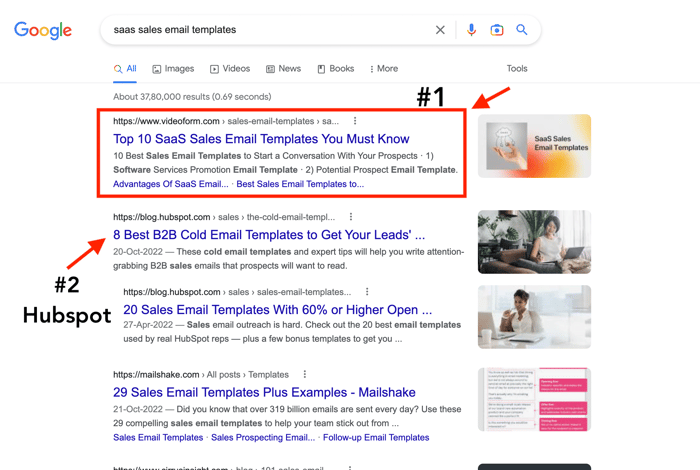This screenshot has height=470, width=700.
Task: Expand the More search filters menu
Action: (x=384, y=69)
